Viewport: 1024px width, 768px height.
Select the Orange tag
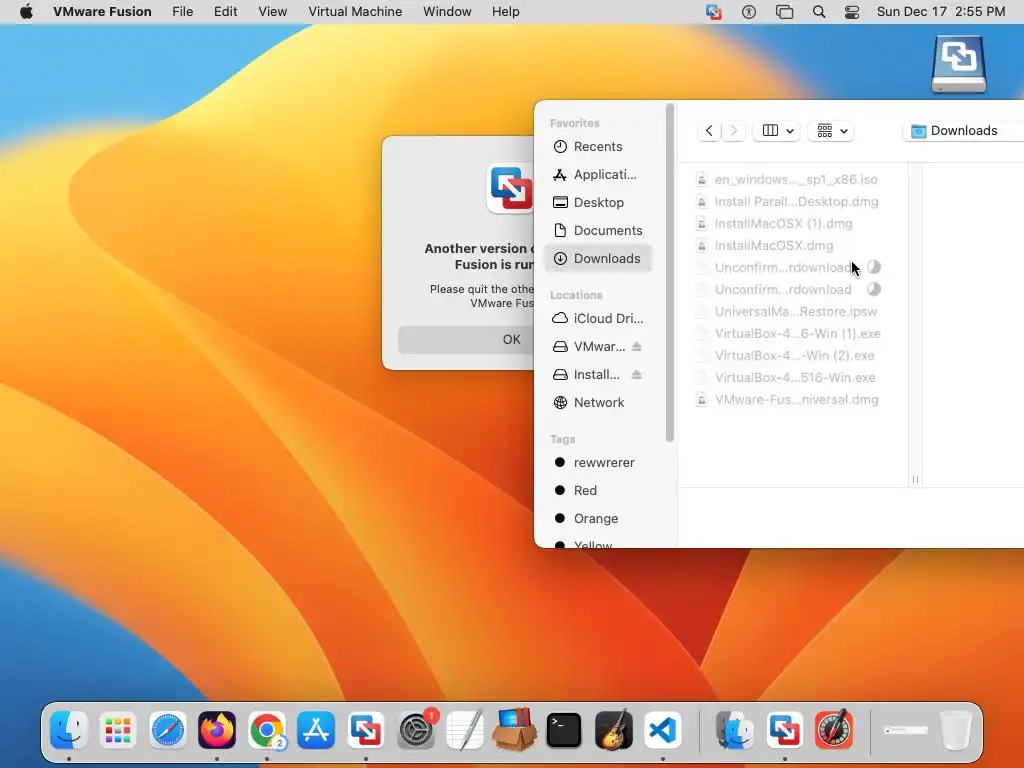click(598, 519)
